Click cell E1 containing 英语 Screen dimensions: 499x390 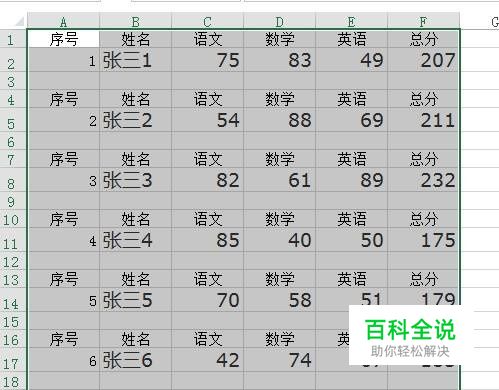coord(351,39)
